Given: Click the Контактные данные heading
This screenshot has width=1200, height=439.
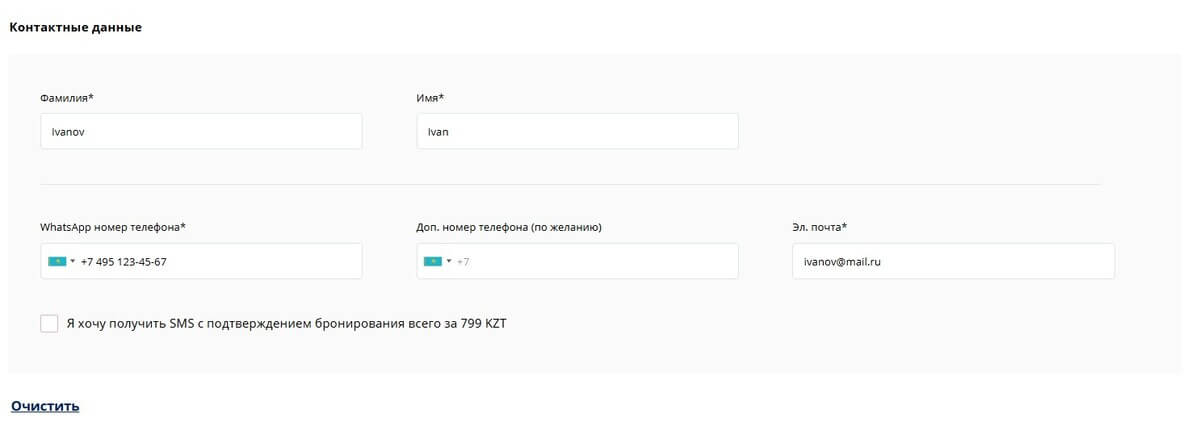Looking at the screenshot, I should (76, 27).
